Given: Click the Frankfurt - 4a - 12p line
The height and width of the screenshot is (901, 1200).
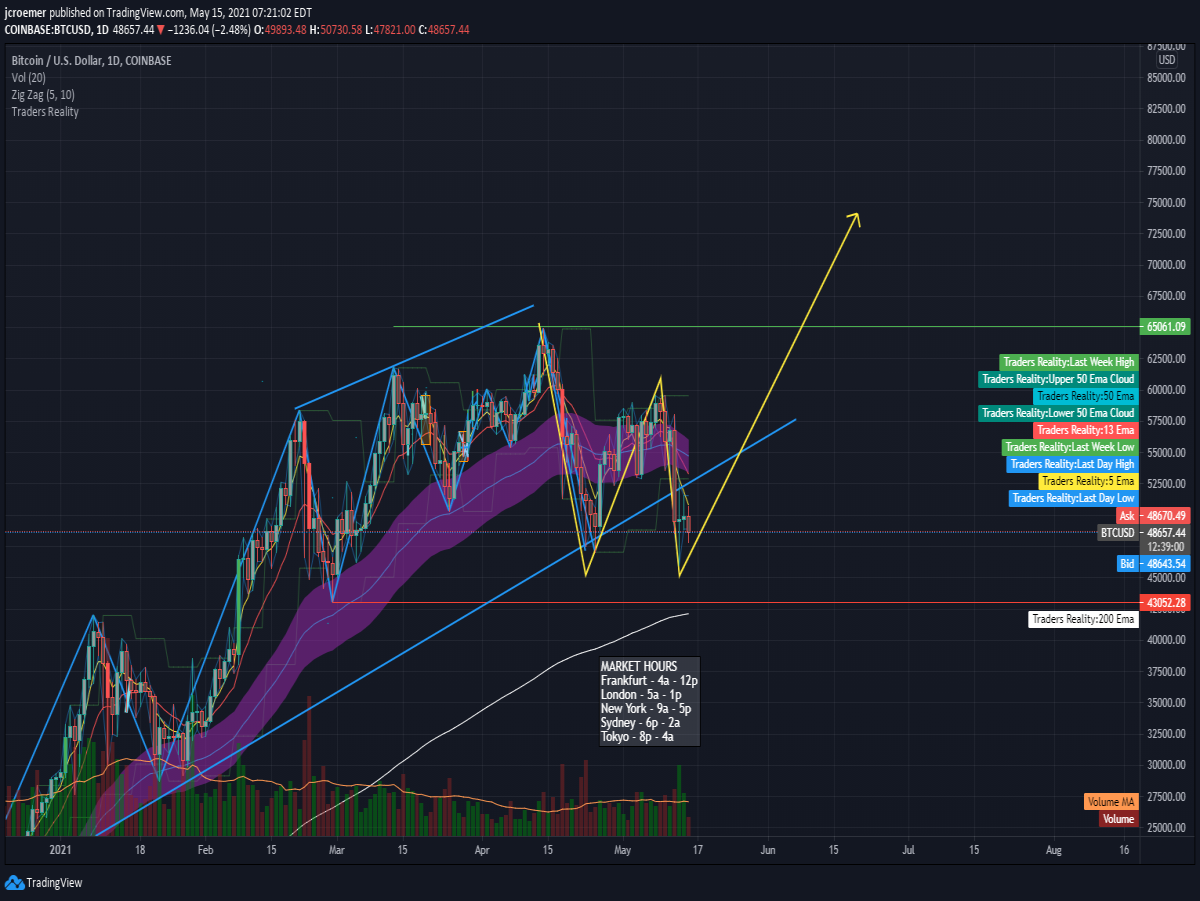Looking at the screenshot, I should click(x=649, y=680).
